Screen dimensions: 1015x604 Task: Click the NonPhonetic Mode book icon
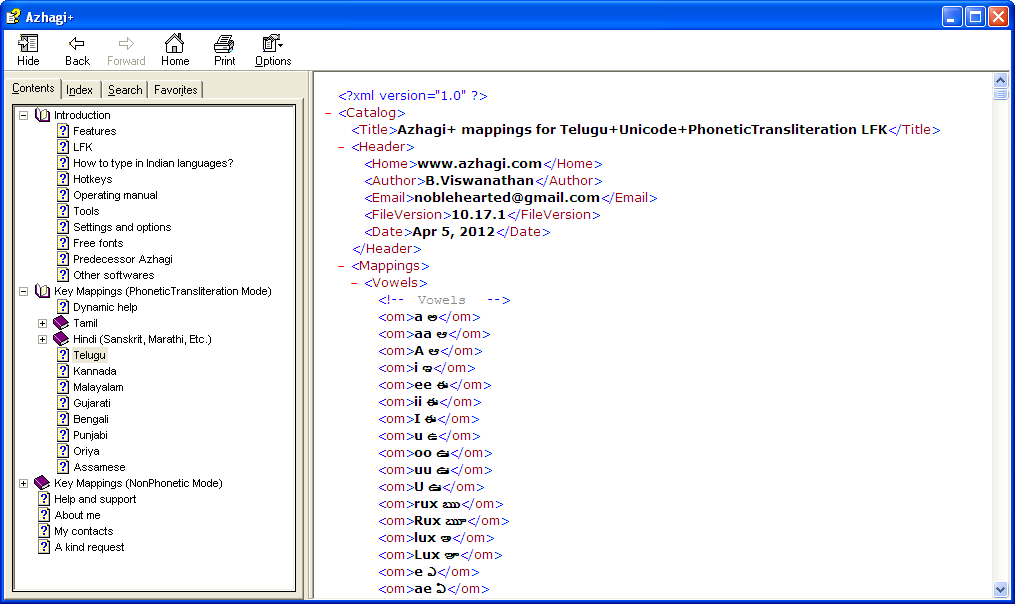(x=42, y=483)
